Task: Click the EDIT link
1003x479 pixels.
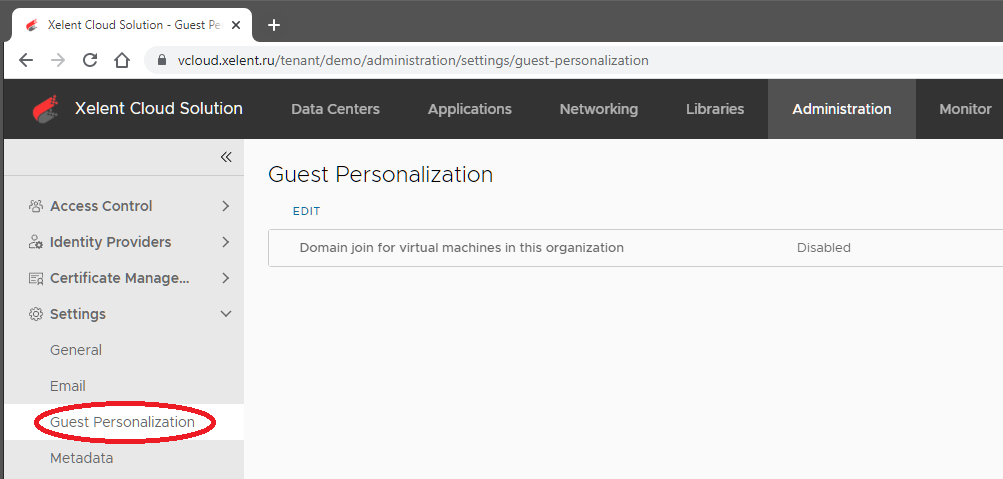Action: 306,211
